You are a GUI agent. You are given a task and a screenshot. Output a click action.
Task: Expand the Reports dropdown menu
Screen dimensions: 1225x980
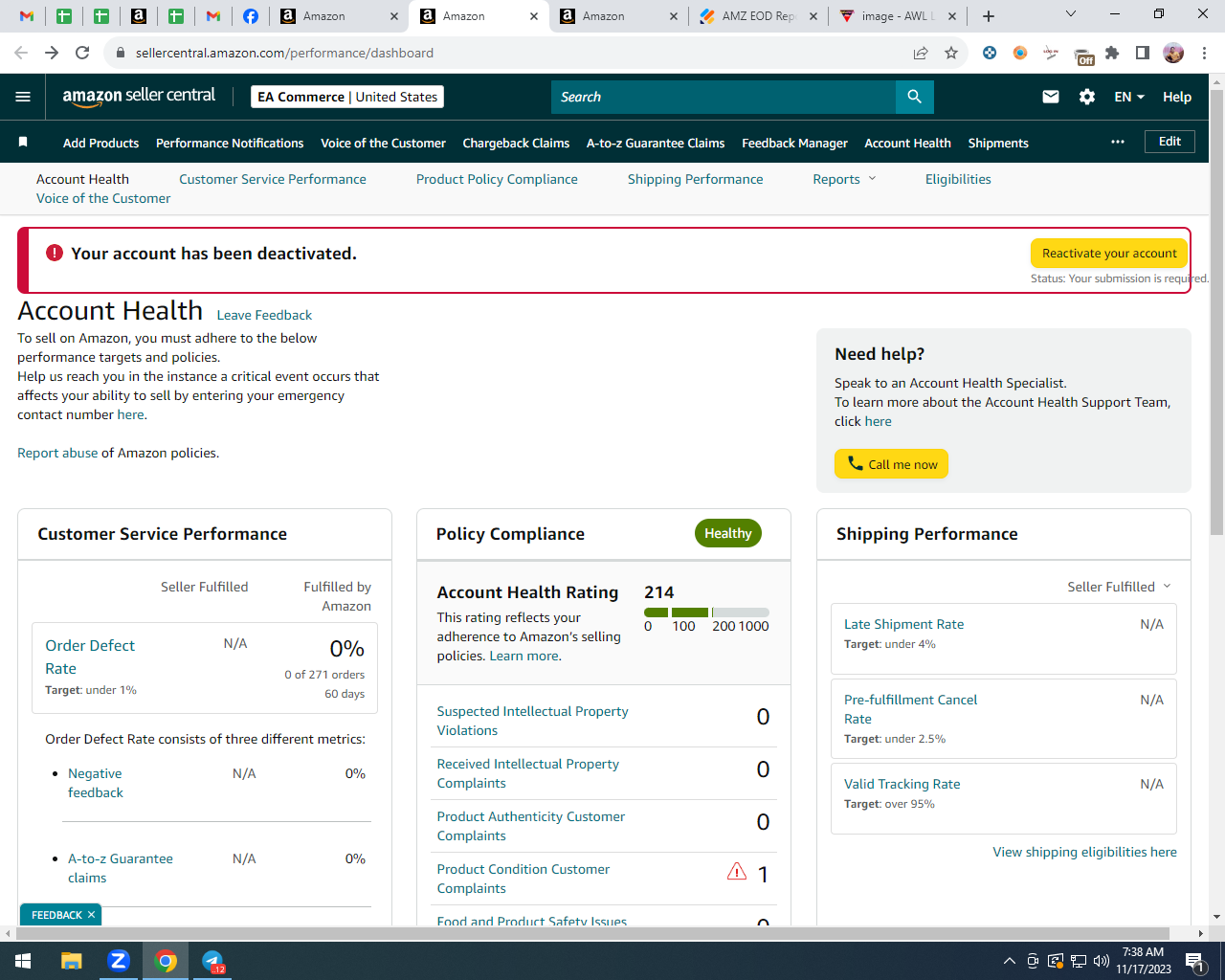click(x=844, y=179)
